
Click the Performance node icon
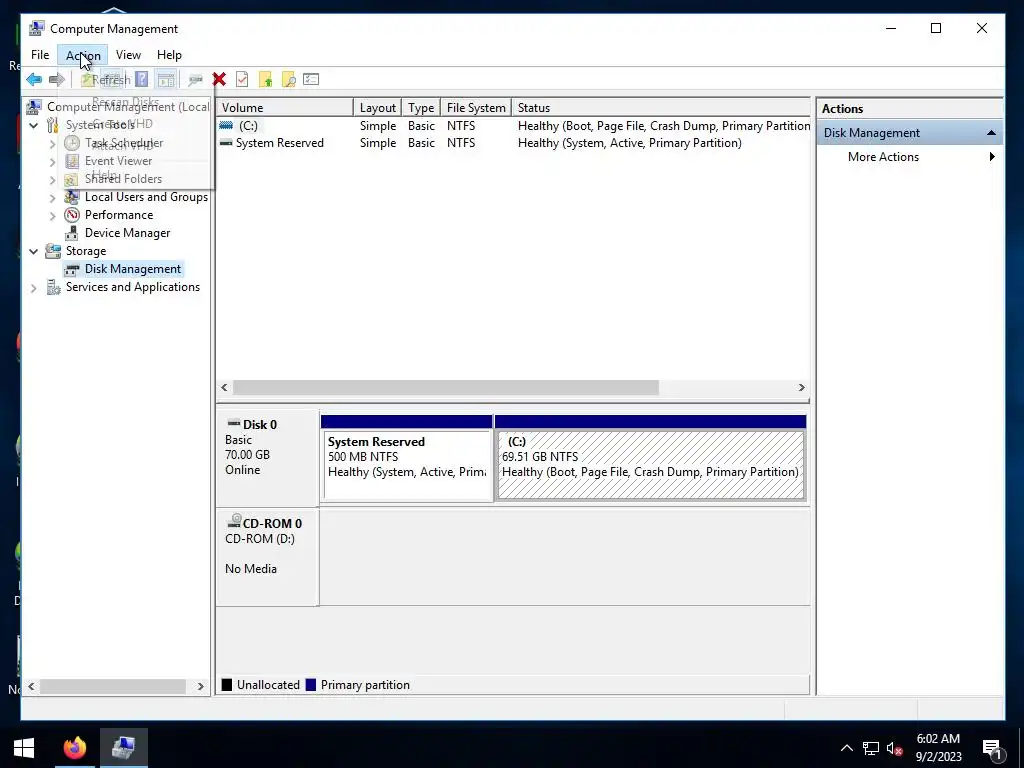point(72,215)
